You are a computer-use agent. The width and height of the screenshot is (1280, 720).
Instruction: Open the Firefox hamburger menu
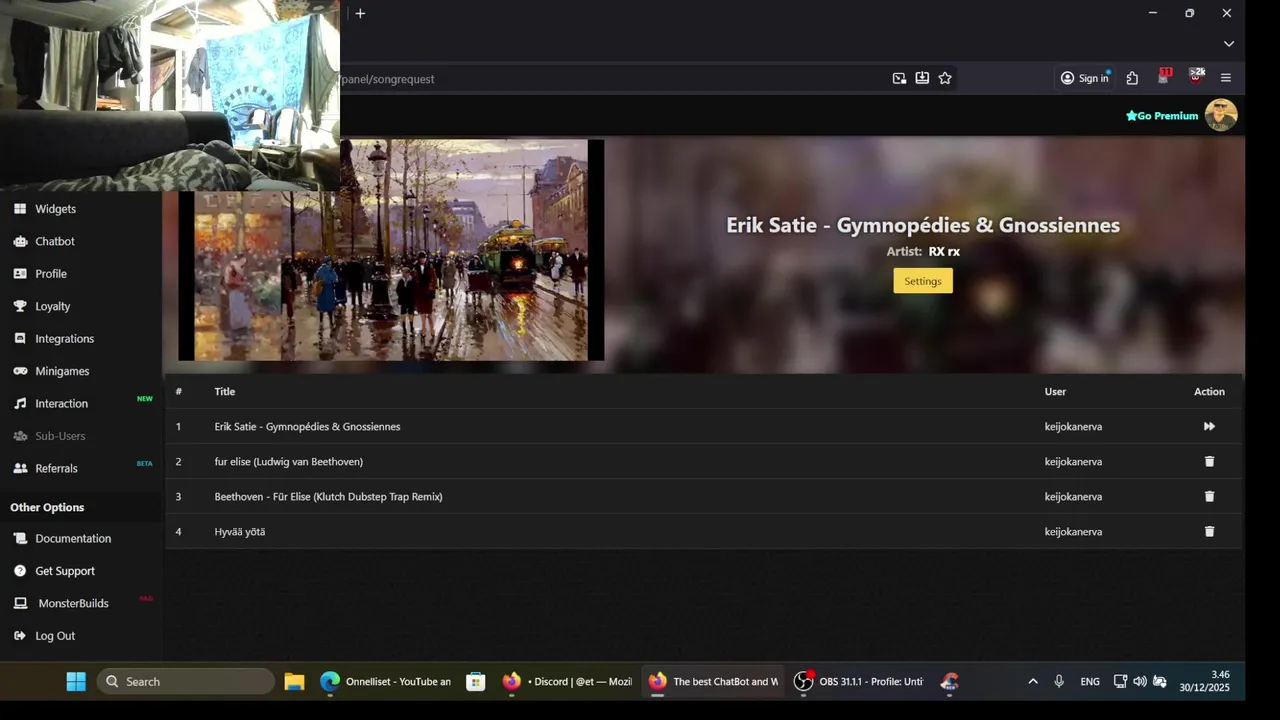(1226, 78)
